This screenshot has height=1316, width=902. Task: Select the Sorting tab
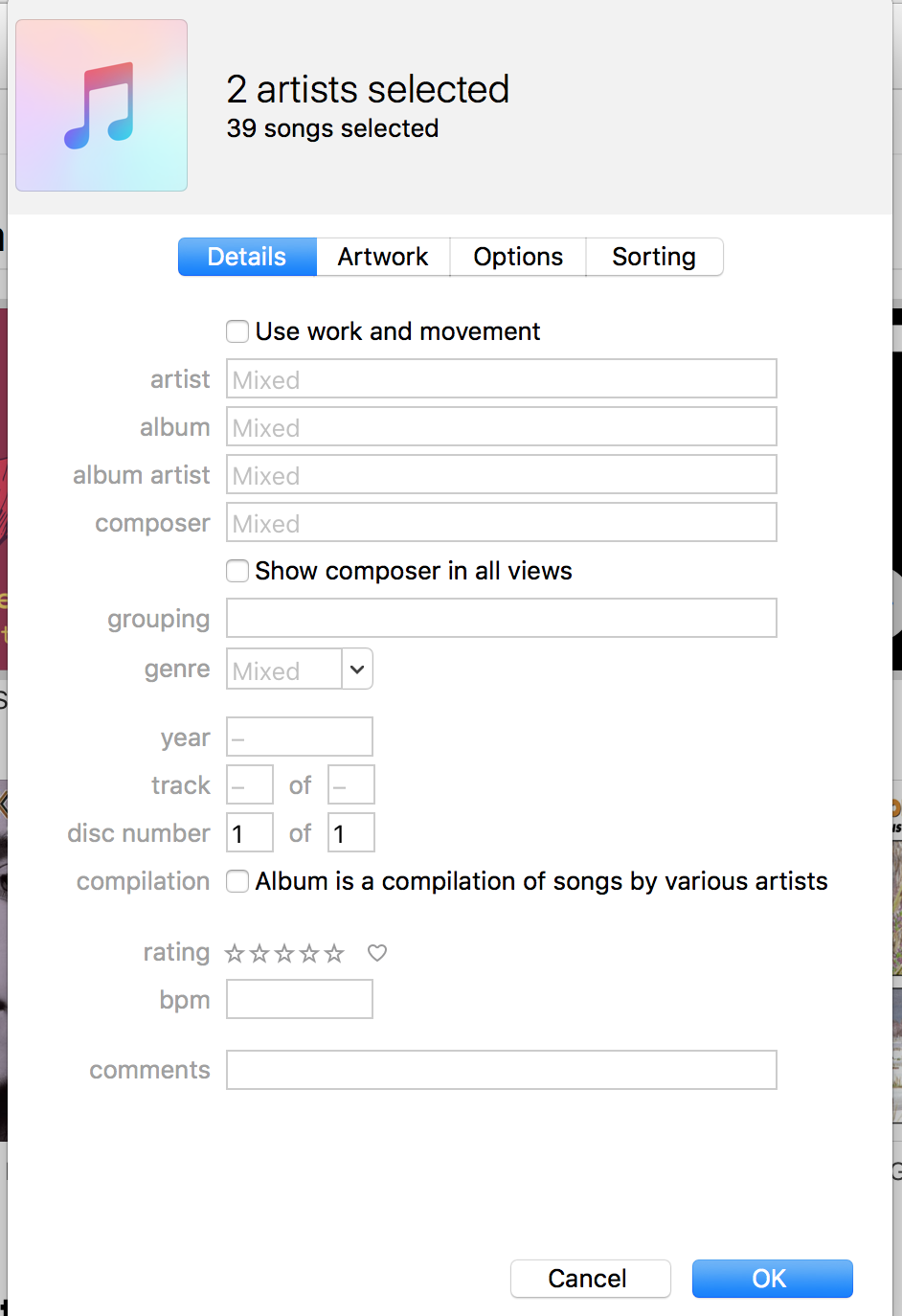pos(654,257)
